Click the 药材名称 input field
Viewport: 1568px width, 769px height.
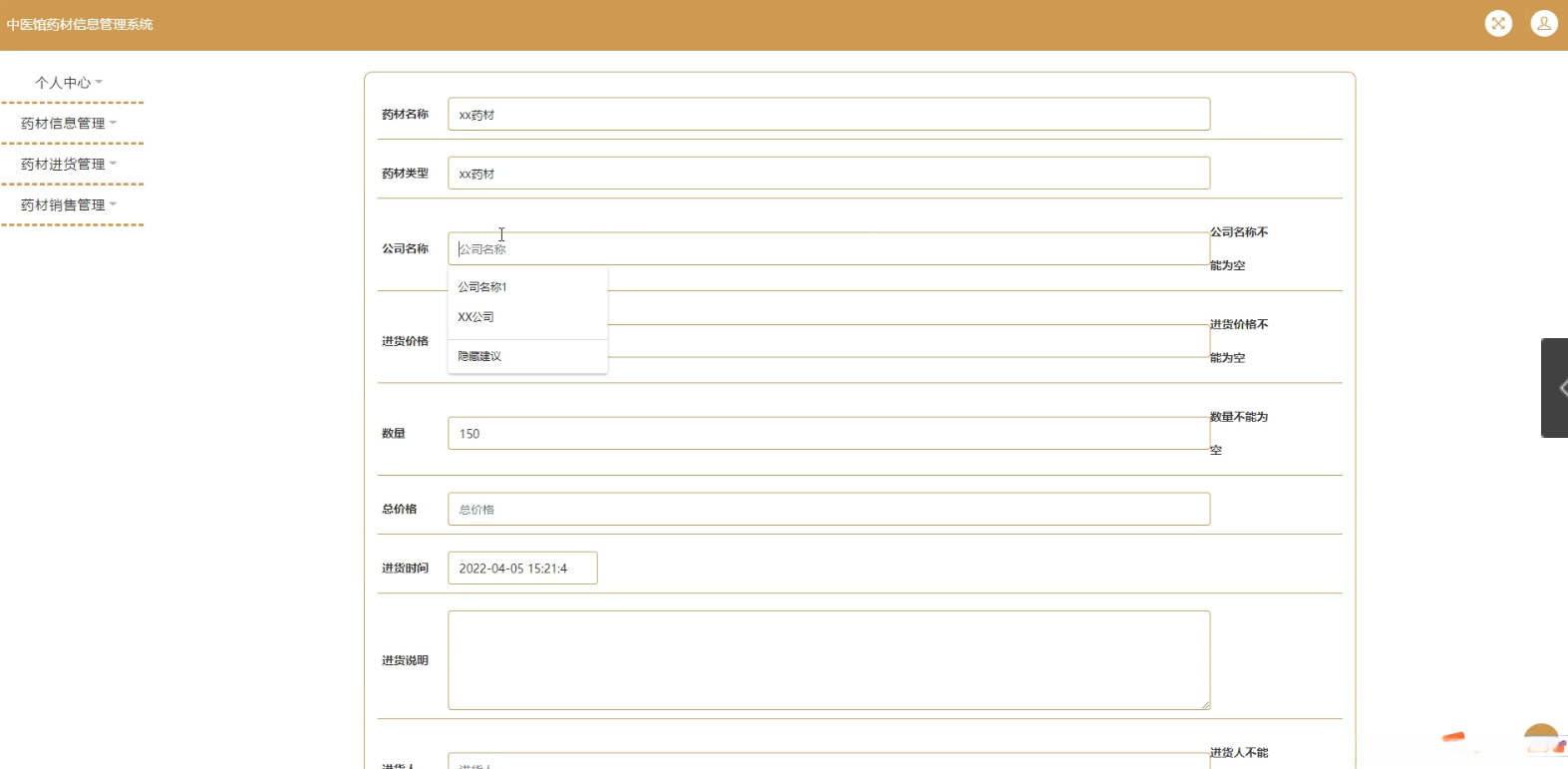tap(828, 114)
